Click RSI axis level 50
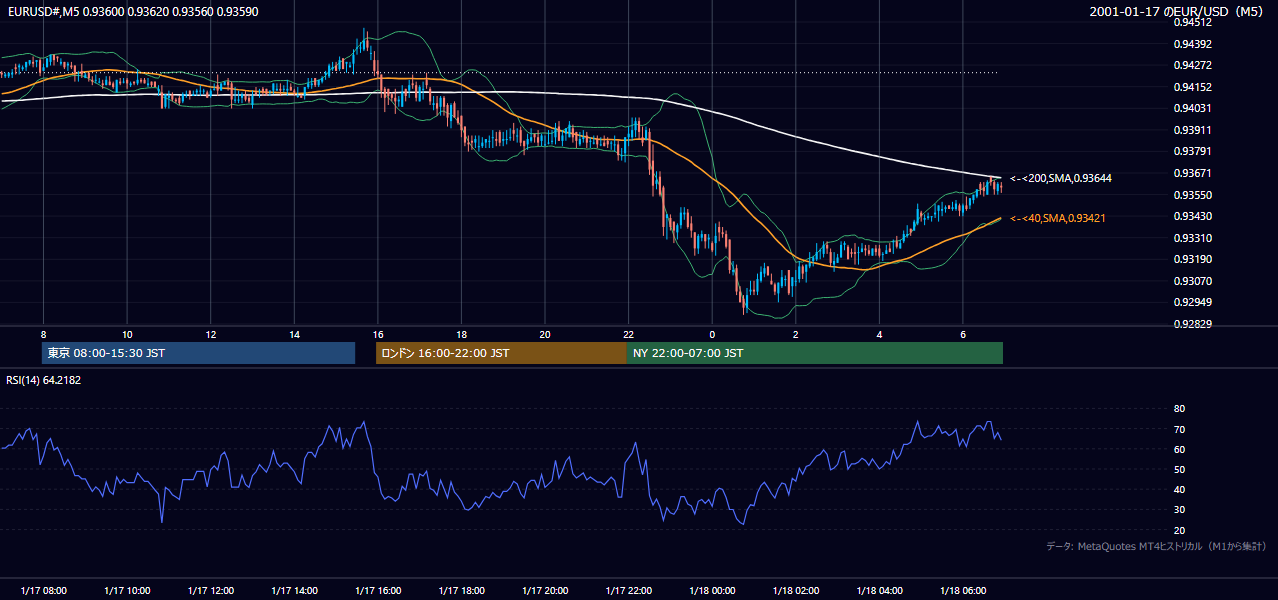The height and width of the screenshot is (600, 1278). [1179, 469]
